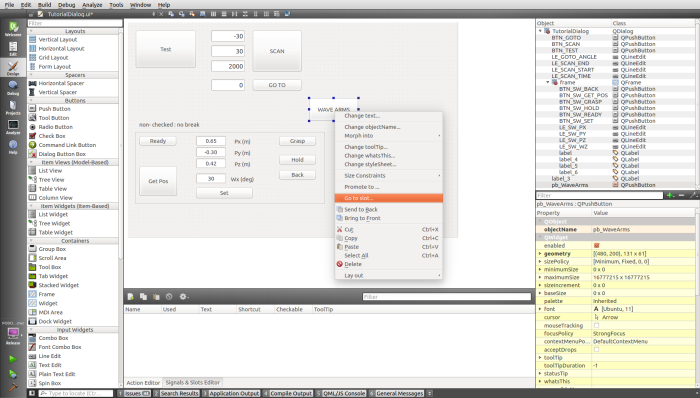Image resolution: width=700 pixels, height=398 pixels.
Task: Click the Set button on form
Action: [x=224, y=193]
